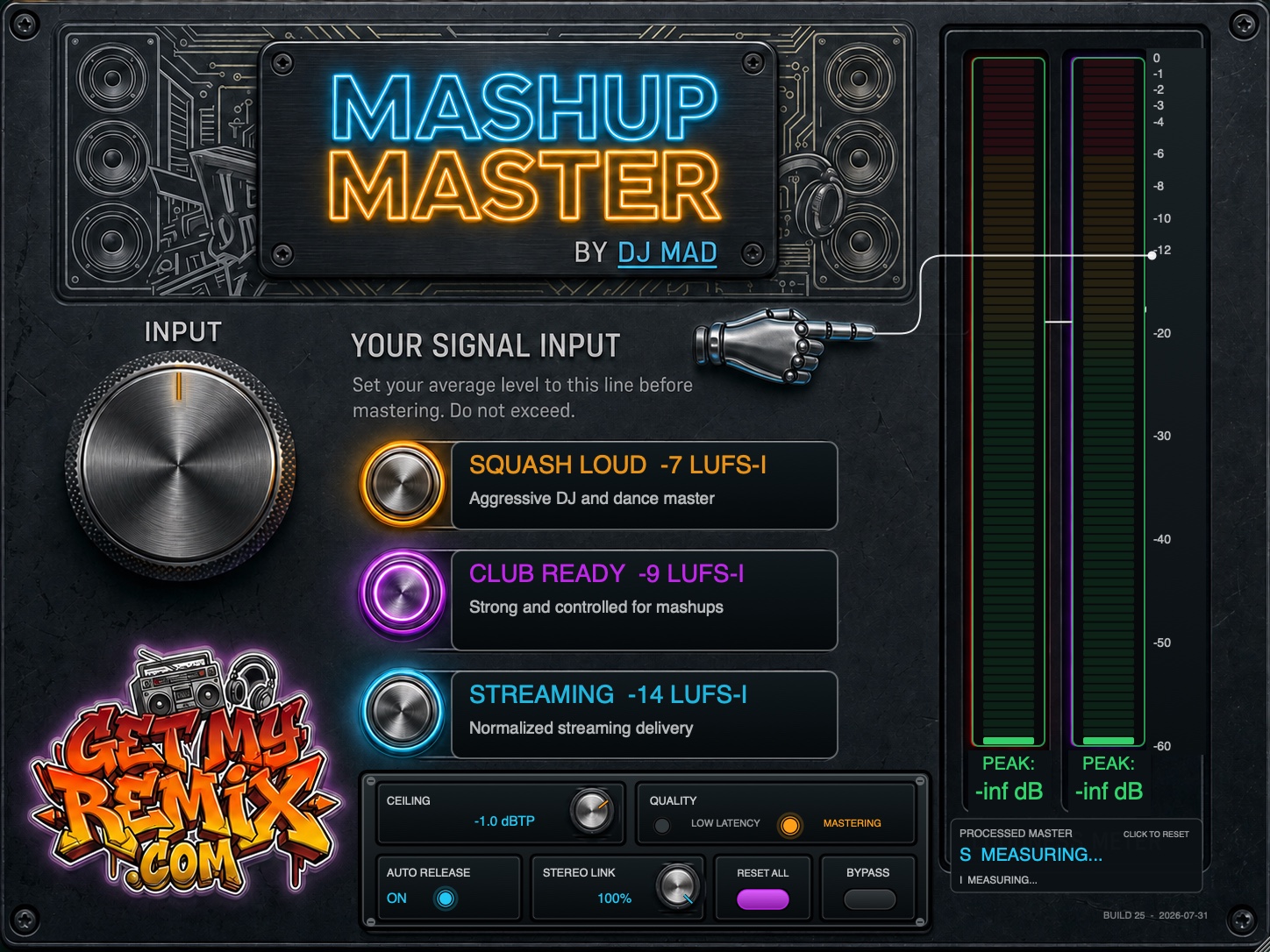Click the YOUR SIGNAL INPUT heading
The image size is (1270, 952).
[486, 345]
